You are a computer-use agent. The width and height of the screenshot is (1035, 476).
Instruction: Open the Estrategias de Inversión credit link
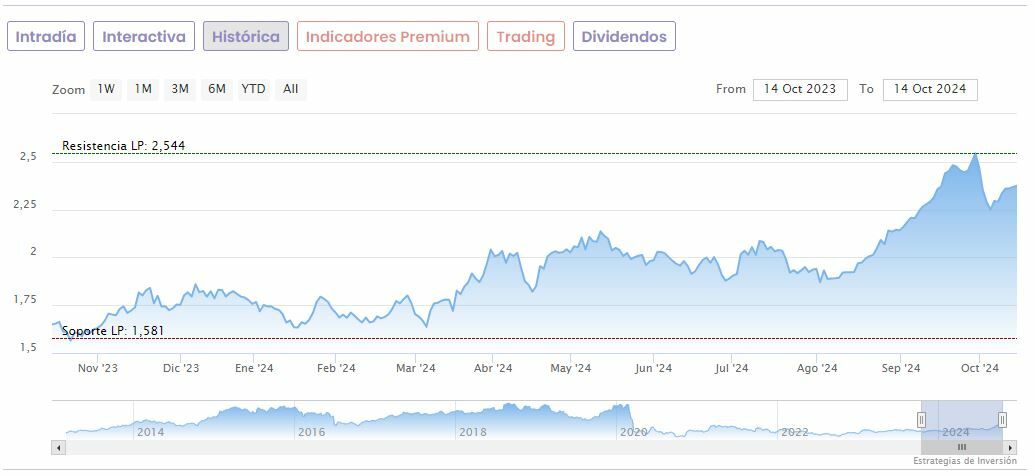tap(964, 461)
